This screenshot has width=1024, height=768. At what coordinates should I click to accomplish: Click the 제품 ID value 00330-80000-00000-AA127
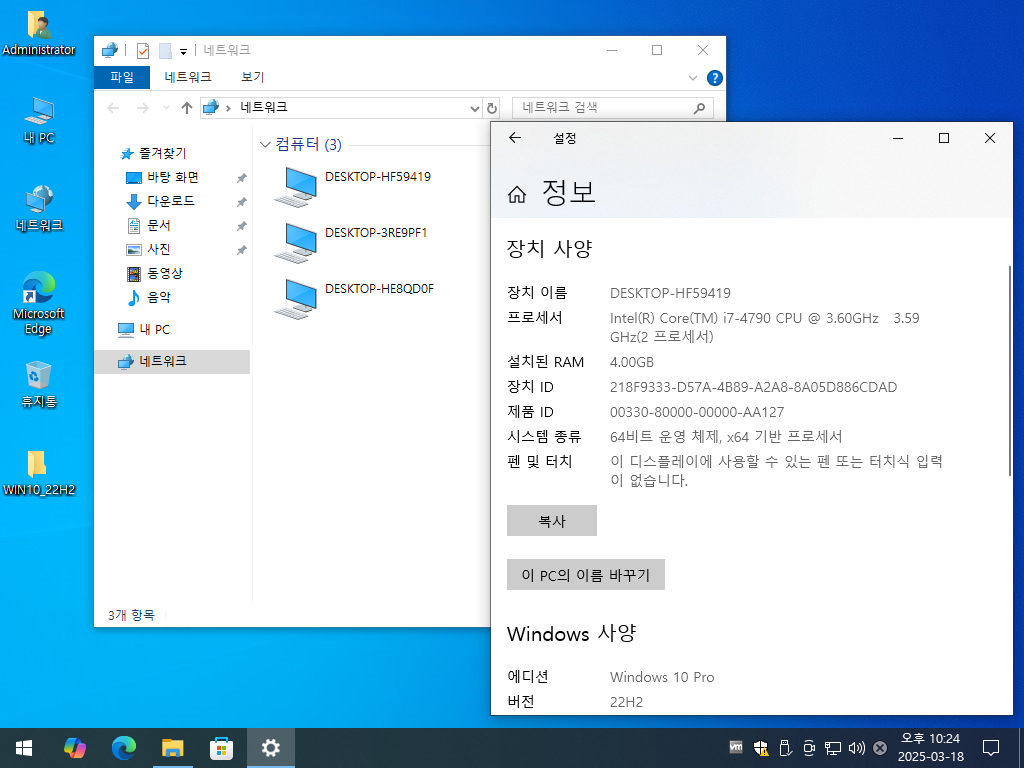pos(697,412)
